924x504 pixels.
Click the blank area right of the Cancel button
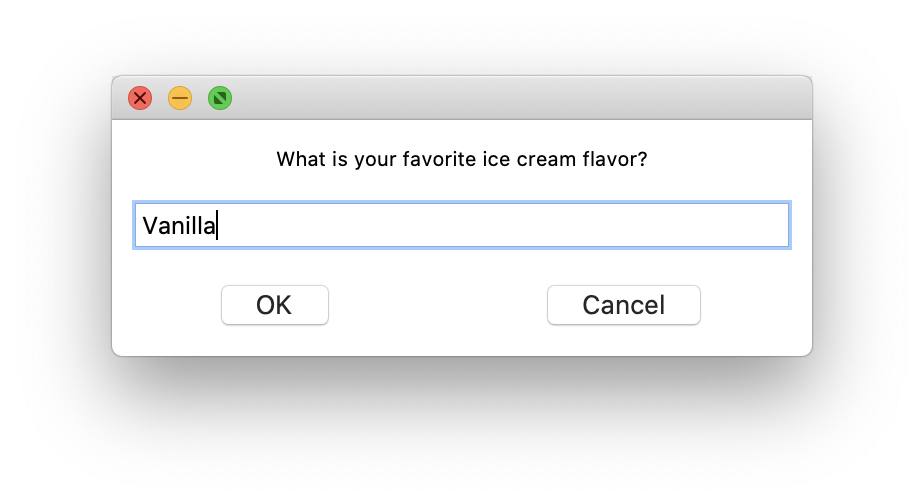[x=755, y=305]
